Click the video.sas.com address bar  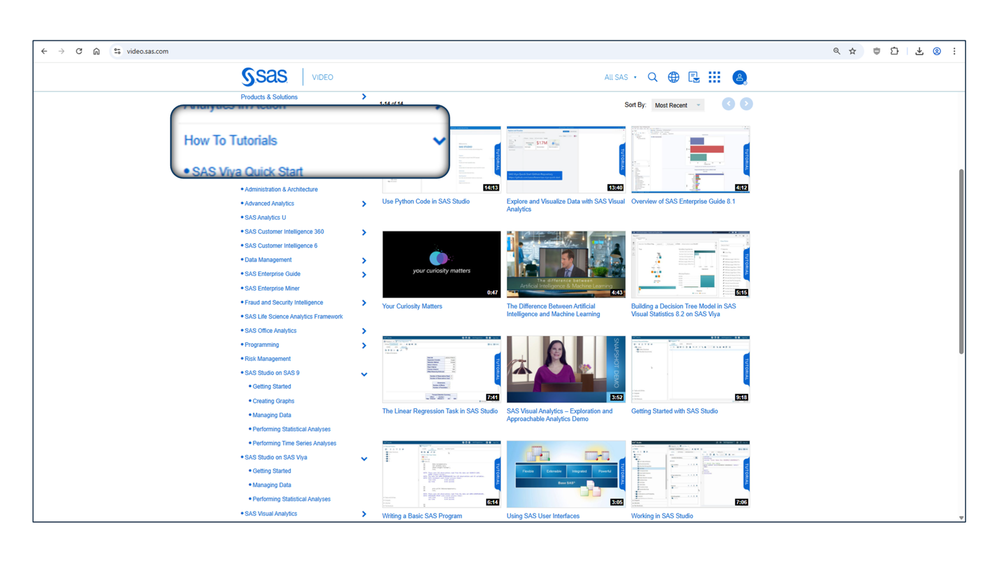(471, 52)
